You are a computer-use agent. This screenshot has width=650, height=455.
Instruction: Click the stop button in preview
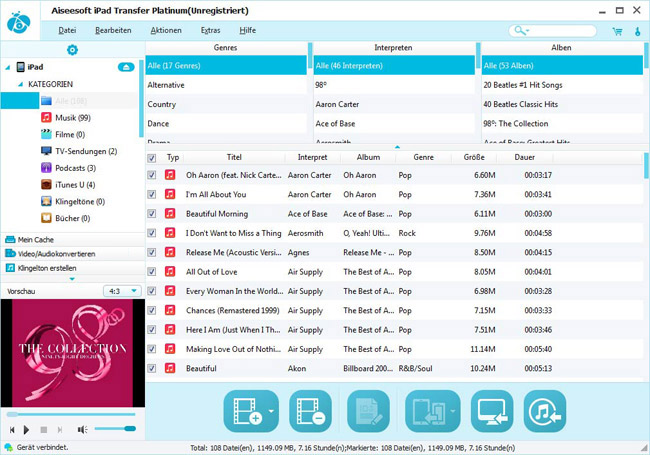pyautogui.click(x=44, y=430)
